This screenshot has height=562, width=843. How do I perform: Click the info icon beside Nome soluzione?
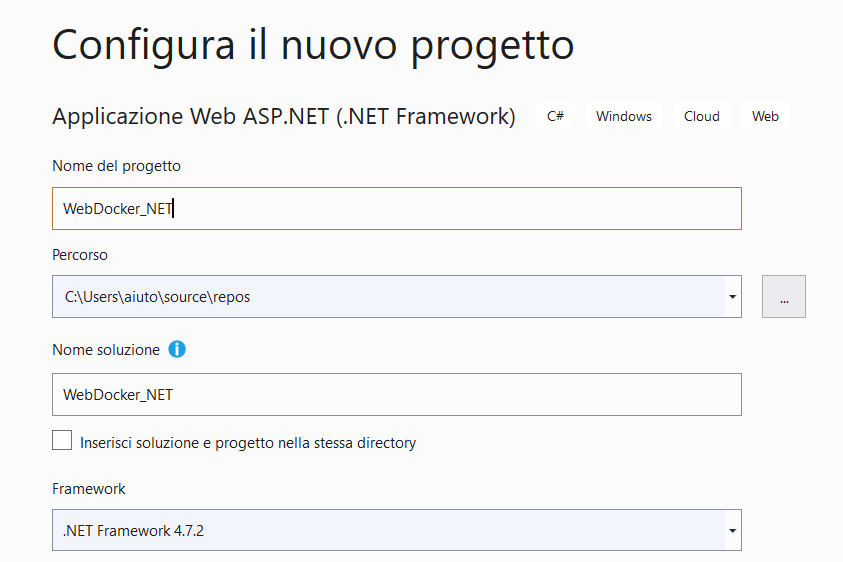click(x=177, y=350)
